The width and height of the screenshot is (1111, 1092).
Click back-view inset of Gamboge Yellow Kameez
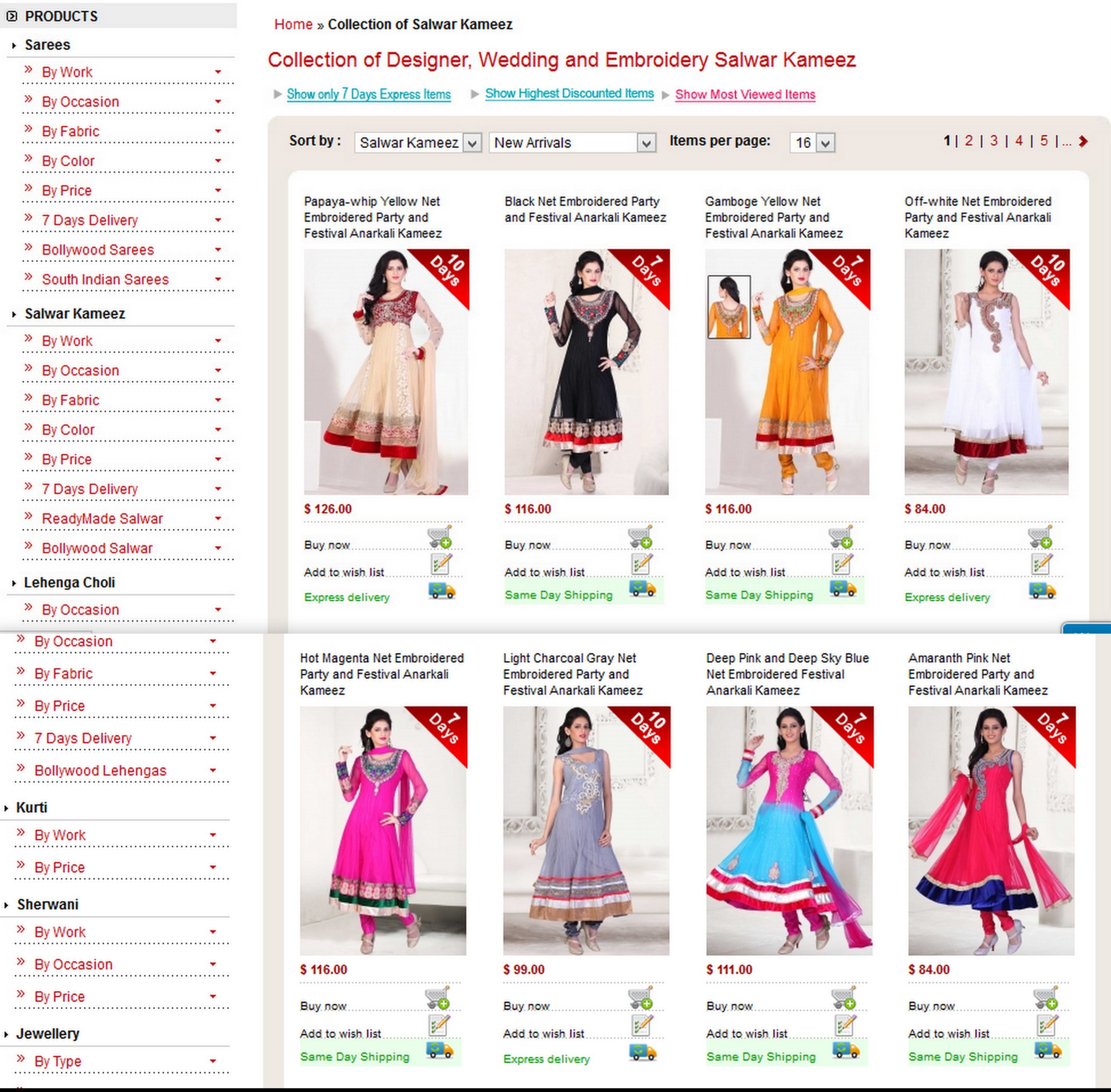(x=729, y=307)
